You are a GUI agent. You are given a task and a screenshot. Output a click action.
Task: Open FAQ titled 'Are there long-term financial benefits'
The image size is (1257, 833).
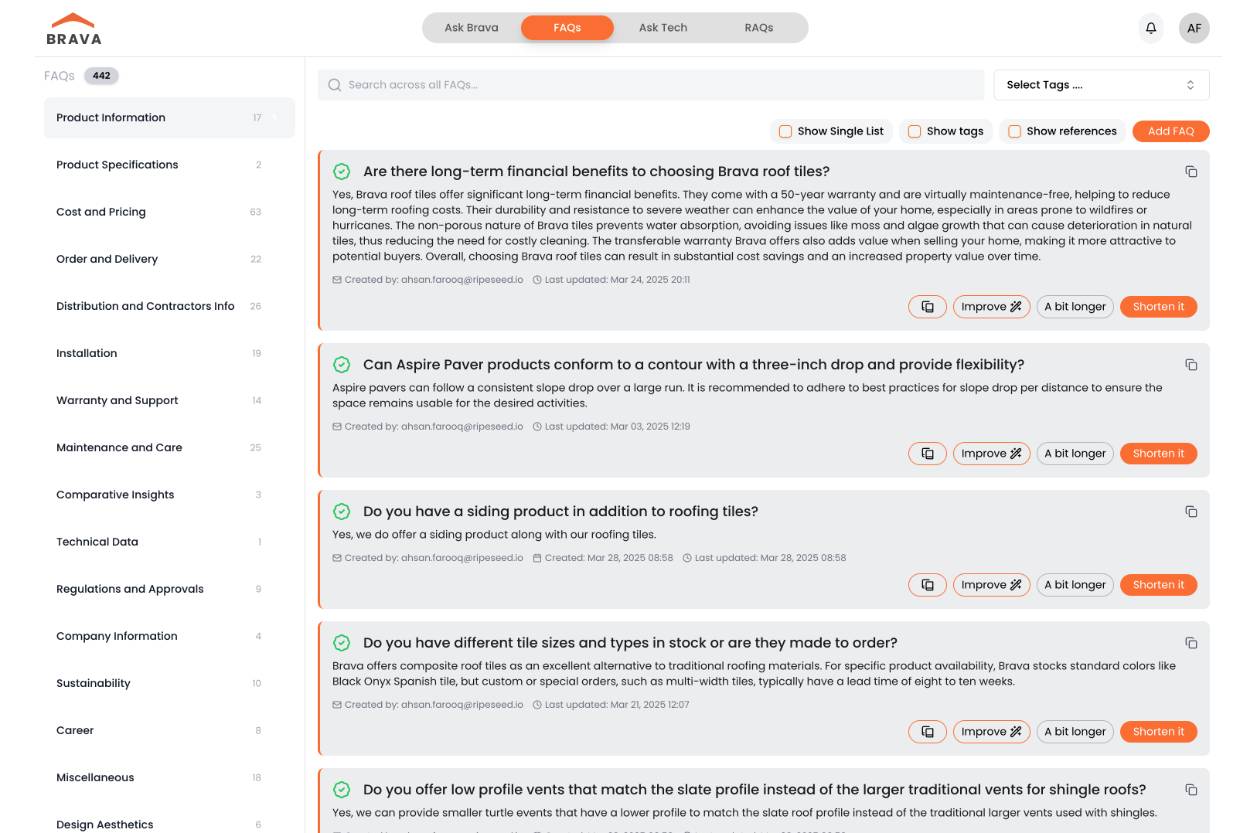[596, 171]
